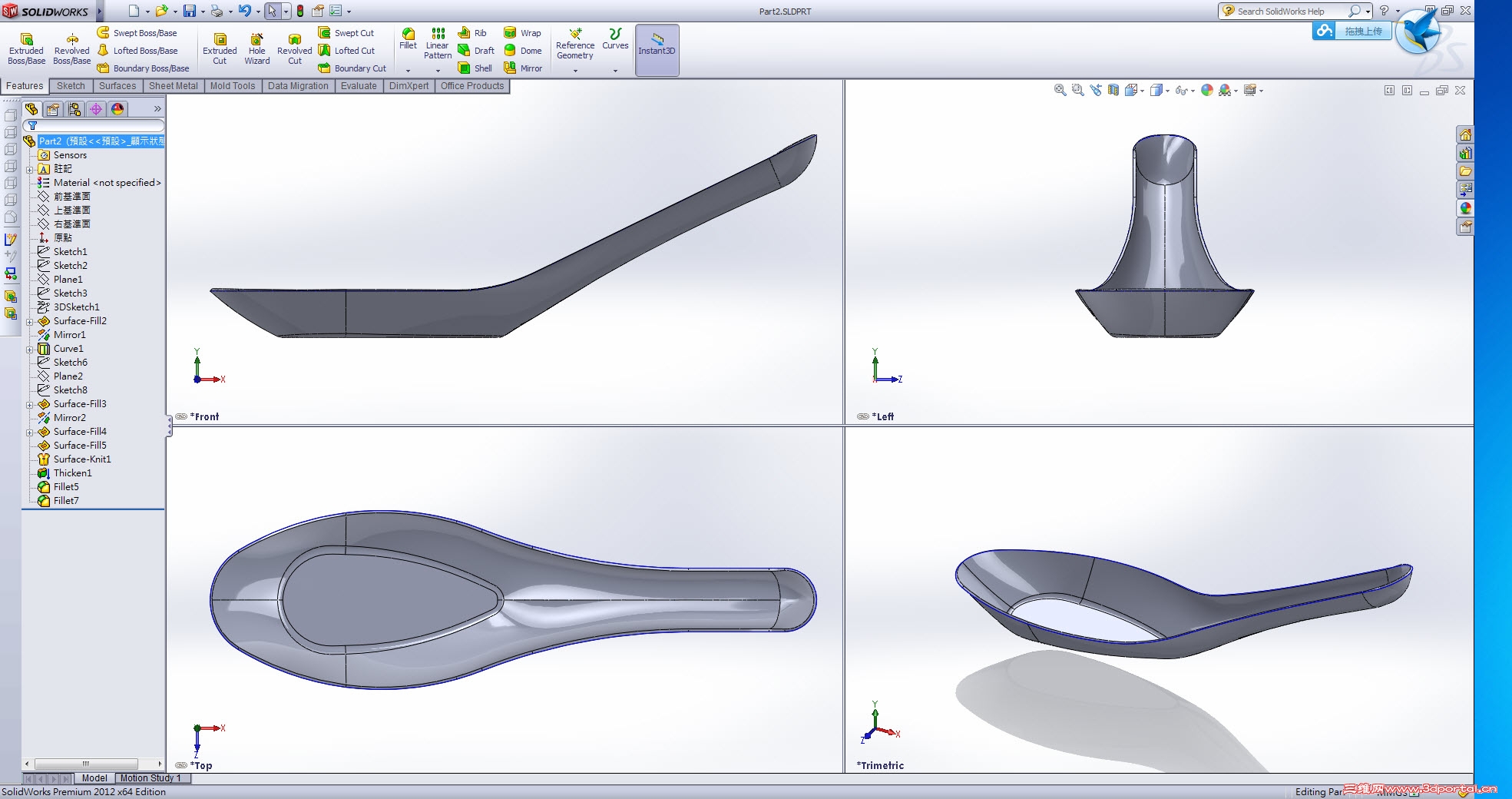Use the Mirror feature
This screenshot has width=1512, height=799.
click(x=523, y=68)
